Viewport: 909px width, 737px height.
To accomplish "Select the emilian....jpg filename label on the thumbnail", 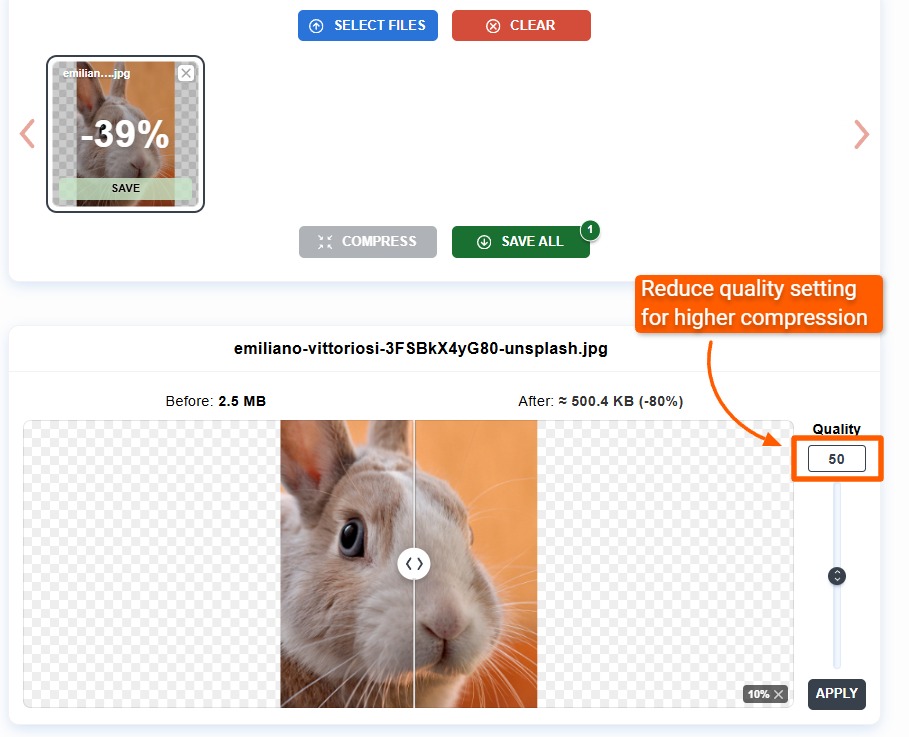I will click(x=96, y=72).
